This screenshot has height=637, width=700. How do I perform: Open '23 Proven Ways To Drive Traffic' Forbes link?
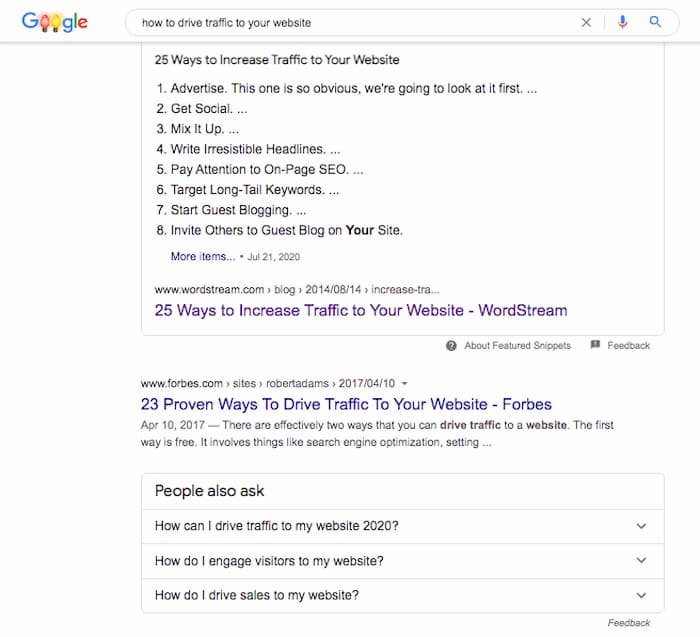(x=346, y=404)
